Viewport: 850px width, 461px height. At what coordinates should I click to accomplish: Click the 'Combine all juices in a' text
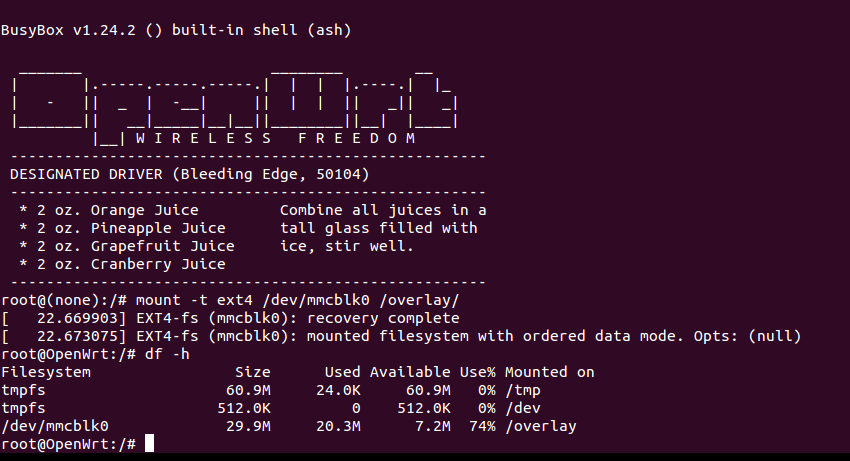click(383, 210)
